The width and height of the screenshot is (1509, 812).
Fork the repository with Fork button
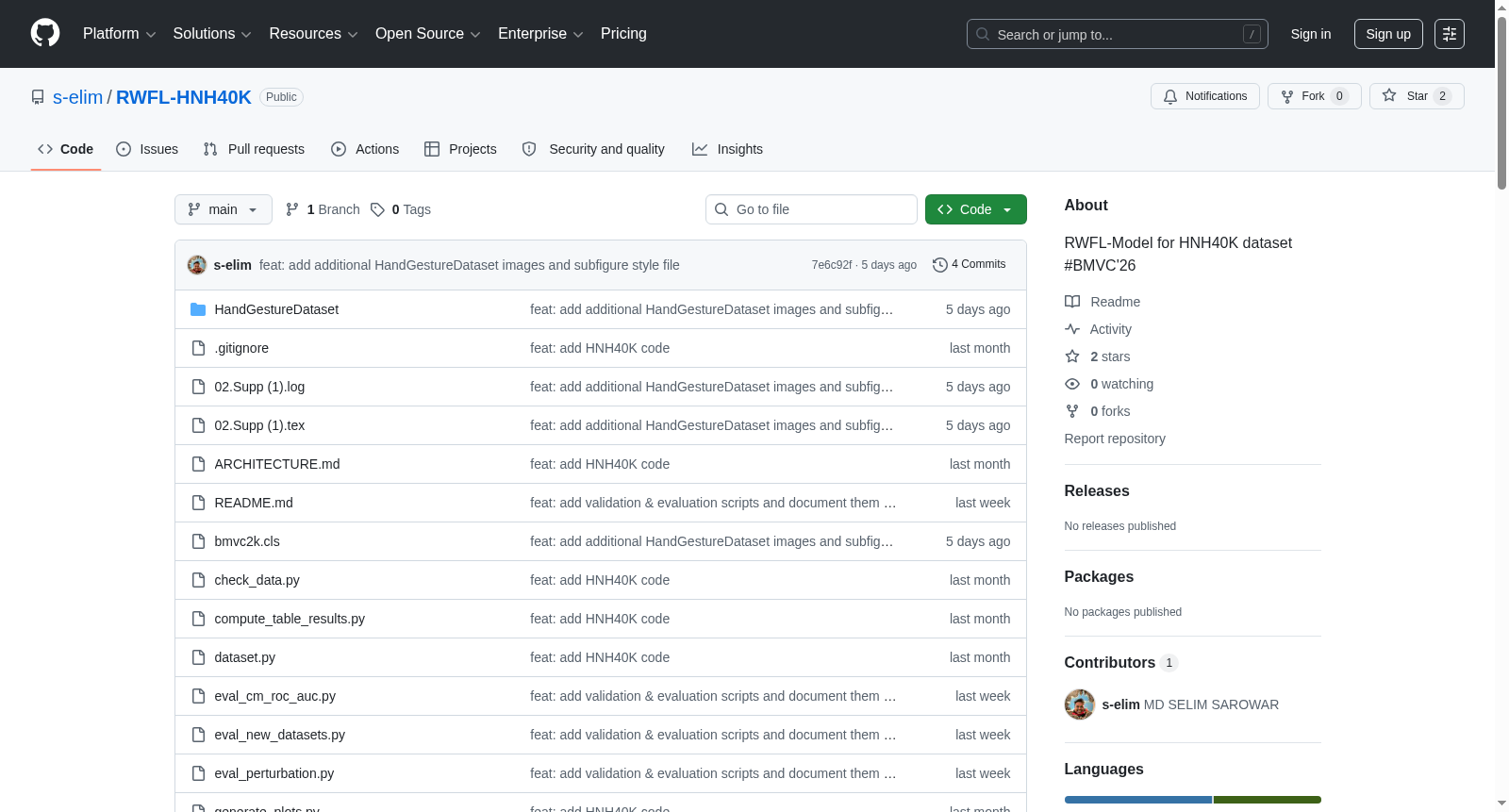1315,96
